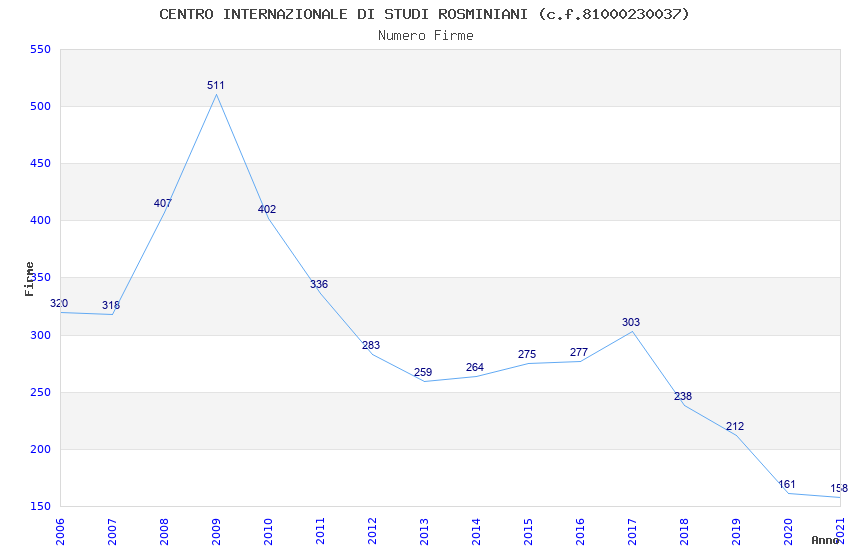850x550 pixels.
Task: Click the 318 data label at 2007
Action: tap(111, 305)
